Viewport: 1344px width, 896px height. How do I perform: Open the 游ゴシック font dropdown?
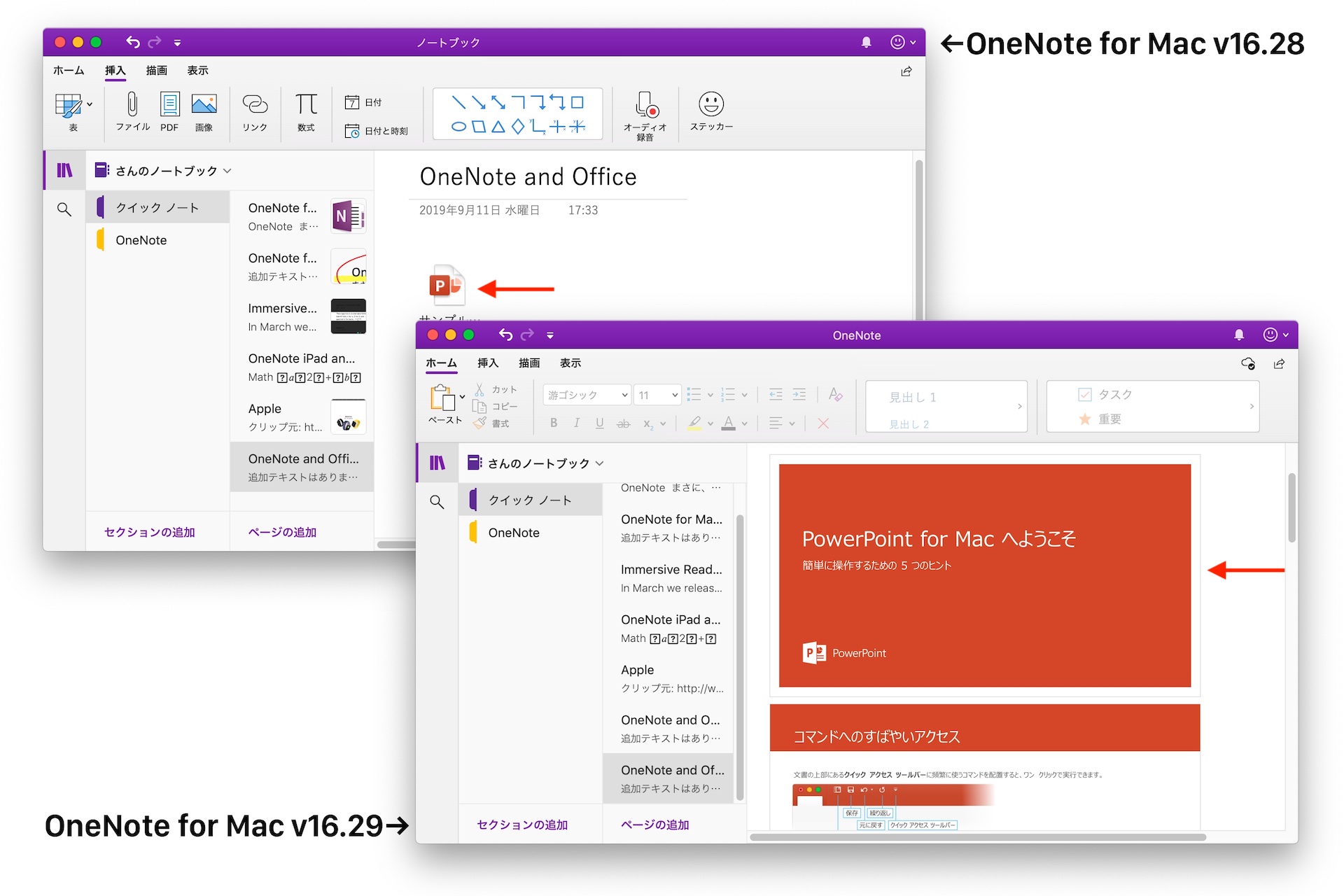(587, 395)
